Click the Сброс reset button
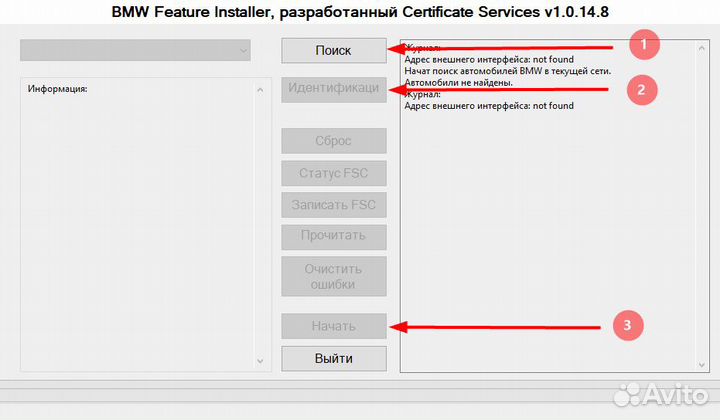Screen dimensions: 720x420 point(333,141)
